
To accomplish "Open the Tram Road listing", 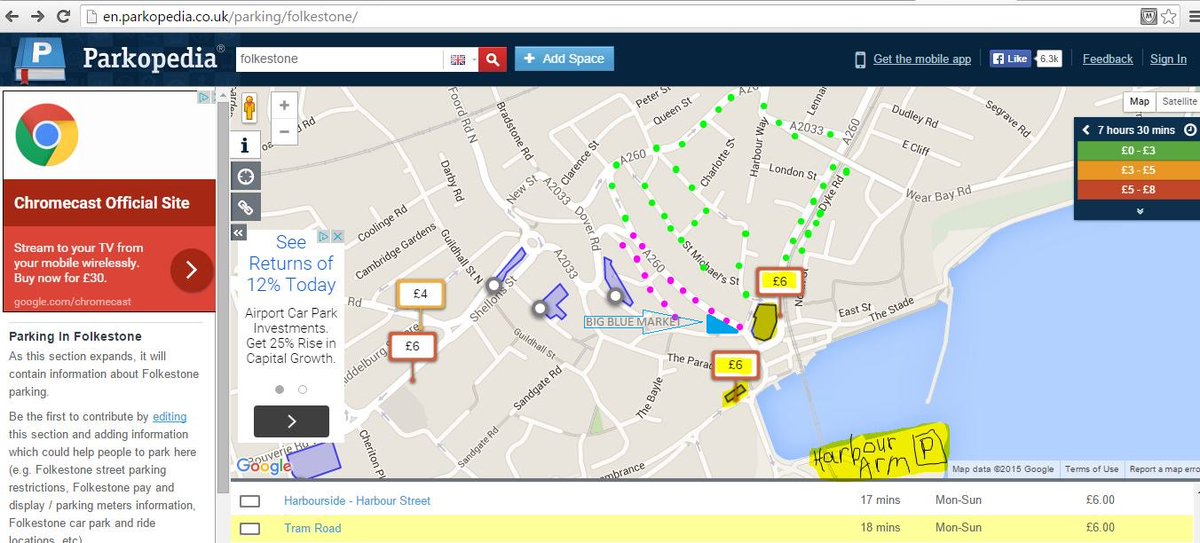I will [x=312, y=529].
